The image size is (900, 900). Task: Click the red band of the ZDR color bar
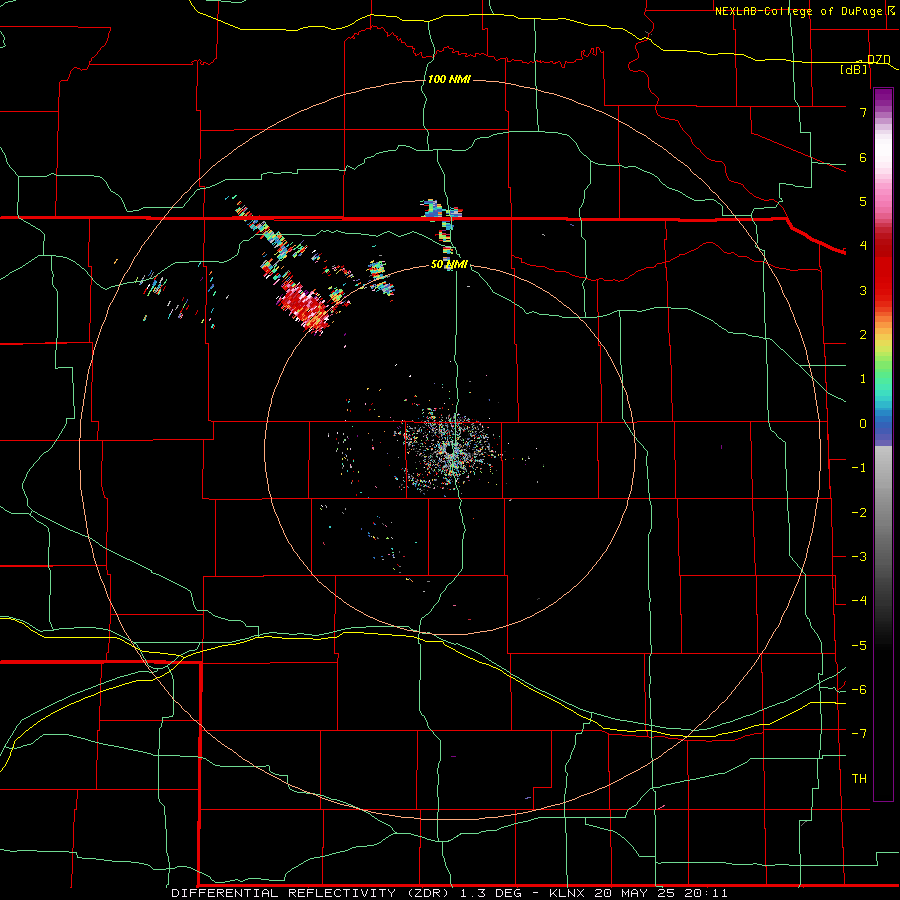pos(883,270)
